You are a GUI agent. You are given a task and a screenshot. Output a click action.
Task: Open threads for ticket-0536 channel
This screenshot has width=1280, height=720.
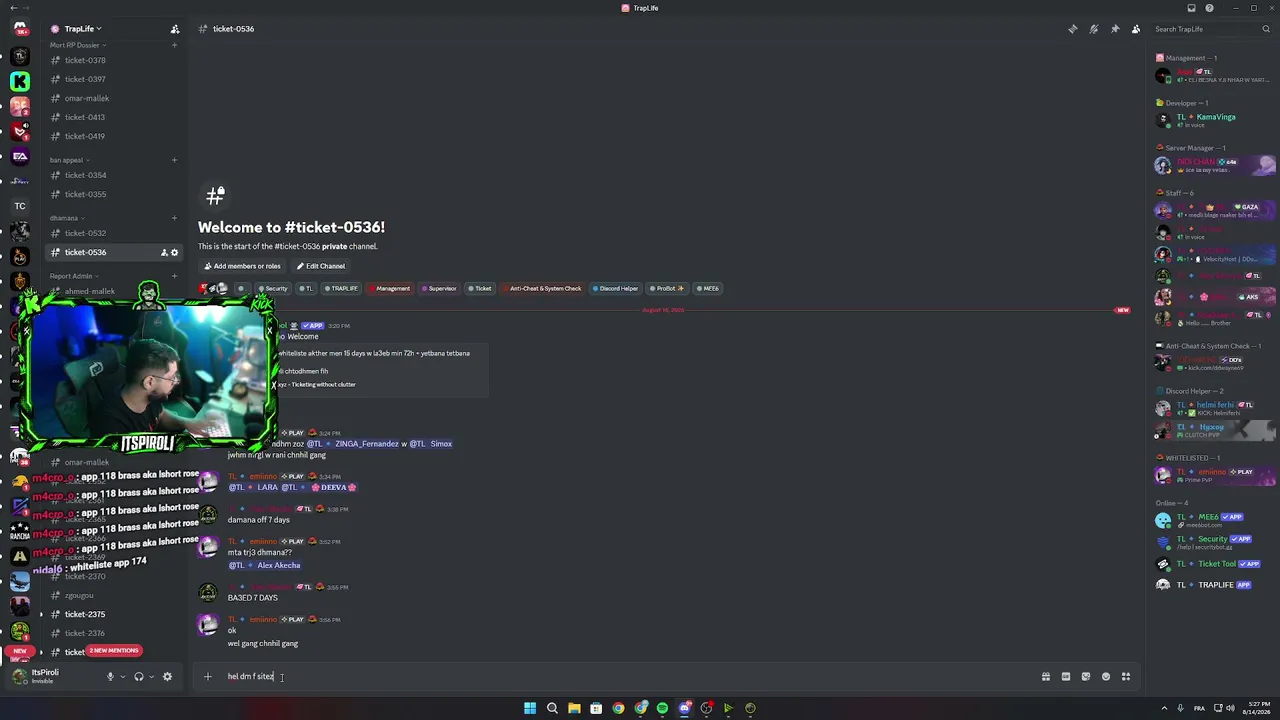[x=1073, y=29]
